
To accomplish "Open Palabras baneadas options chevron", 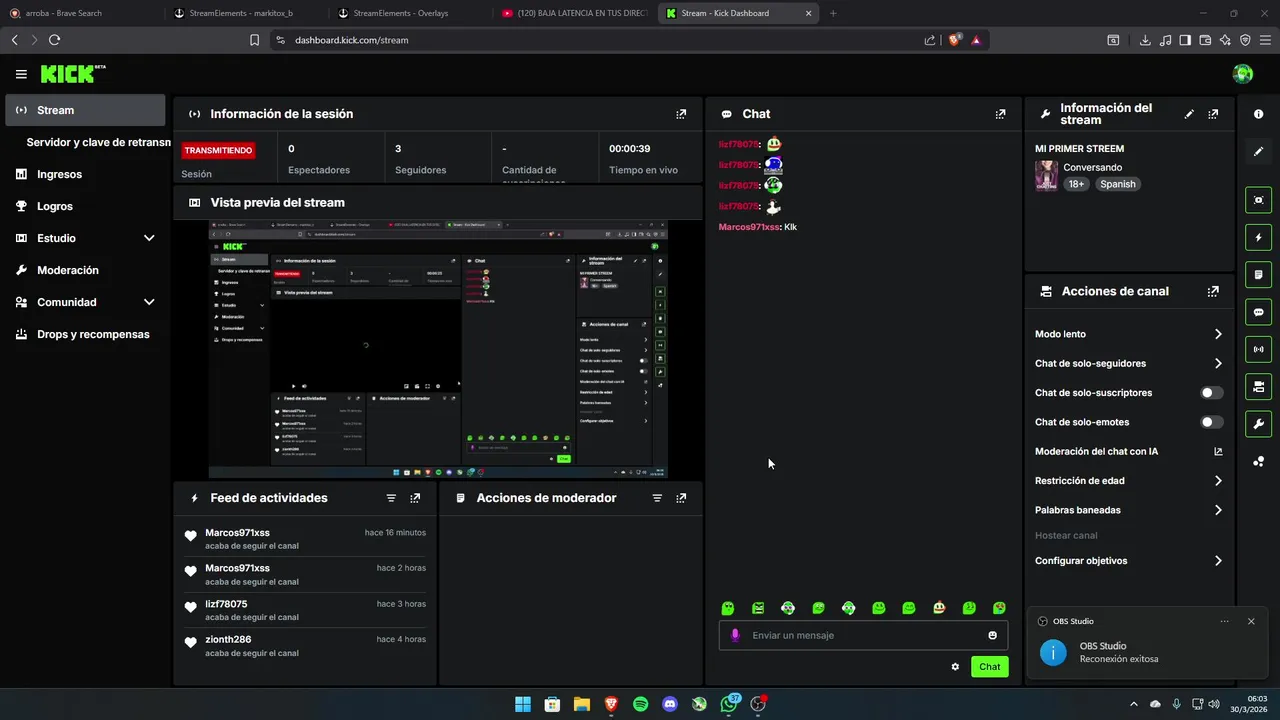I will tap(1218, 510).
